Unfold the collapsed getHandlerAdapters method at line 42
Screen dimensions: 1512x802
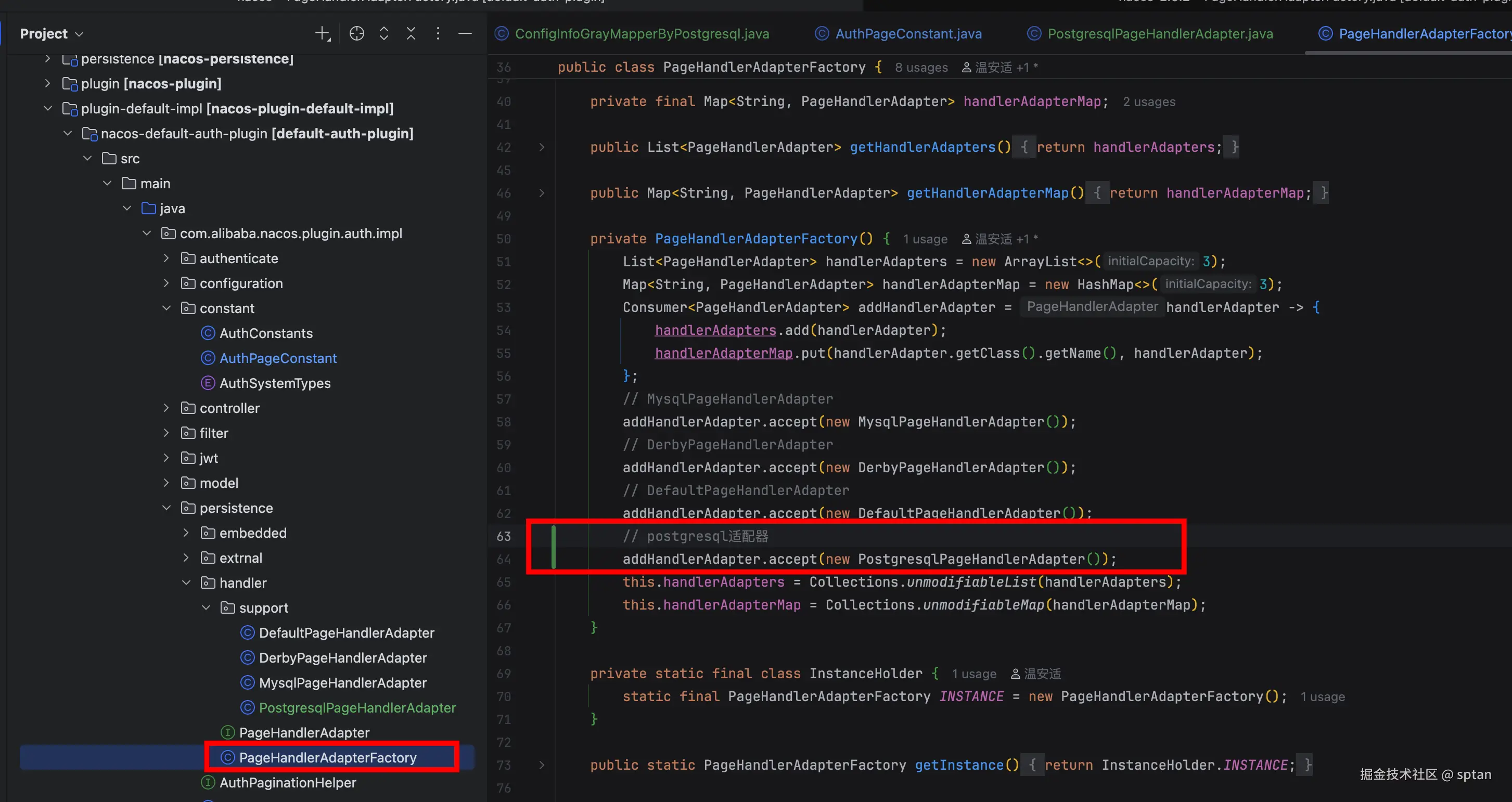click(x=541, y=147)
